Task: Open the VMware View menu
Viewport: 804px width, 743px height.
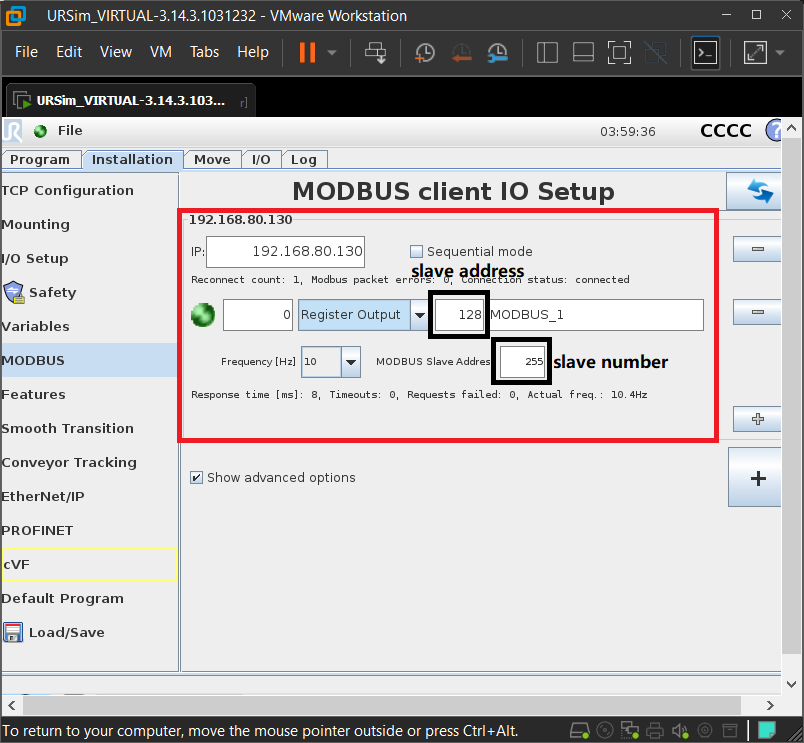Action: pyautogui.click(x=116, y=52)
